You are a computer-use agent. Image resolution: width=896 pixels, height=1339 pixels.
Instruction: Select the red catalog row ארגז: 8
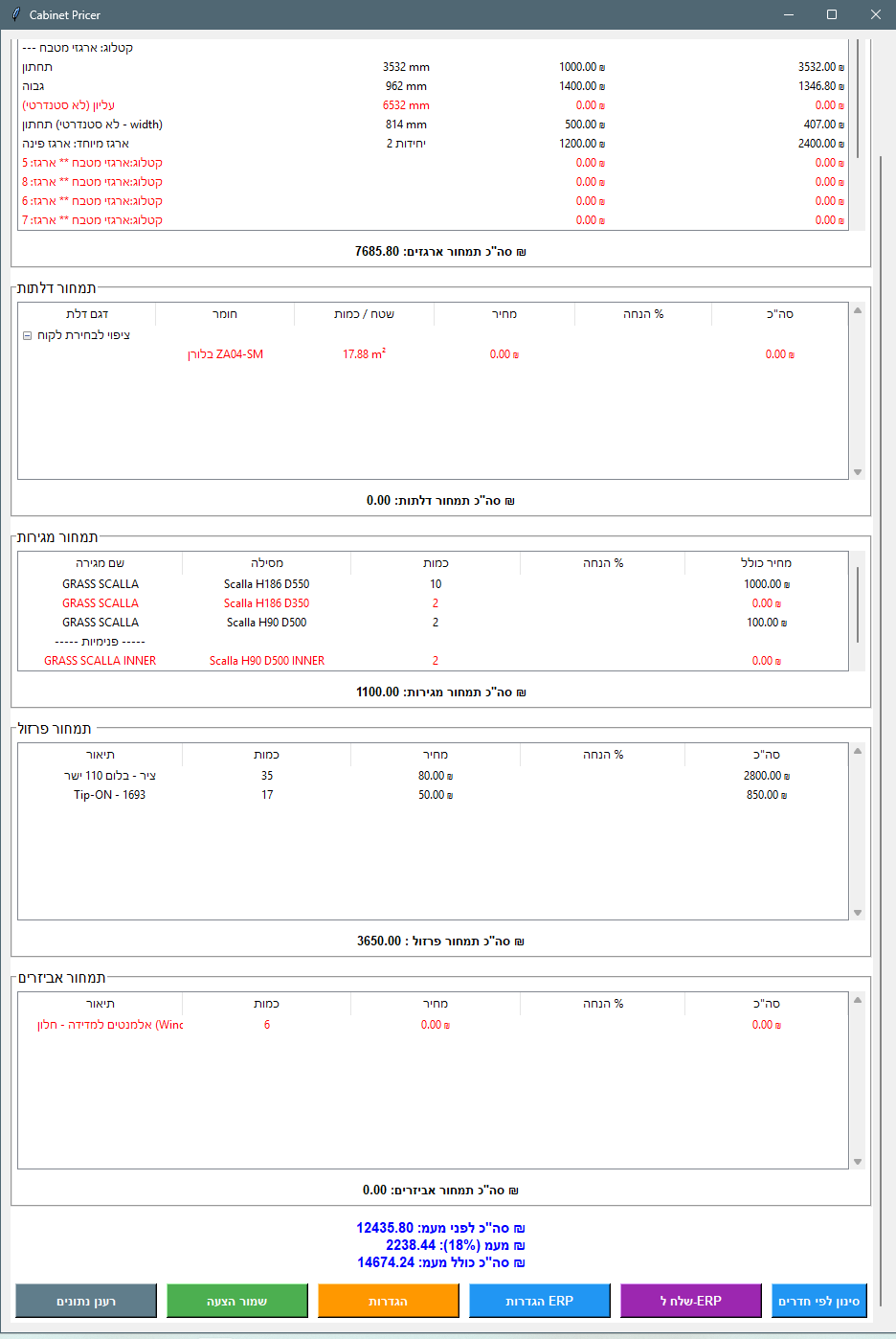434,182
